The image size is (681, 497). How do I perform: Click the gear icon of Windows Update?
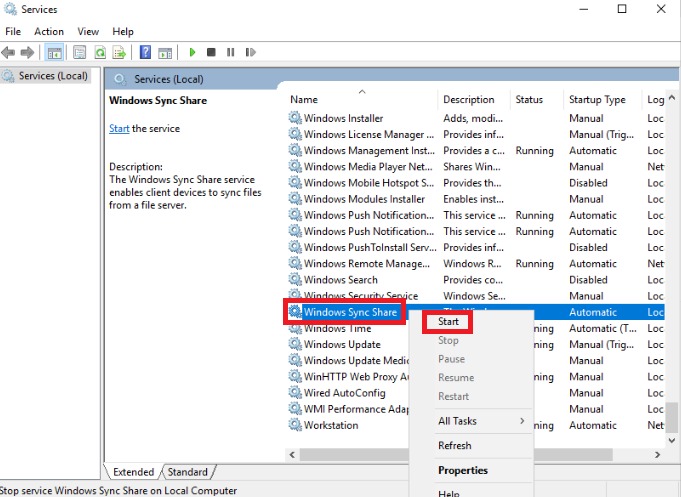point(295,344)
